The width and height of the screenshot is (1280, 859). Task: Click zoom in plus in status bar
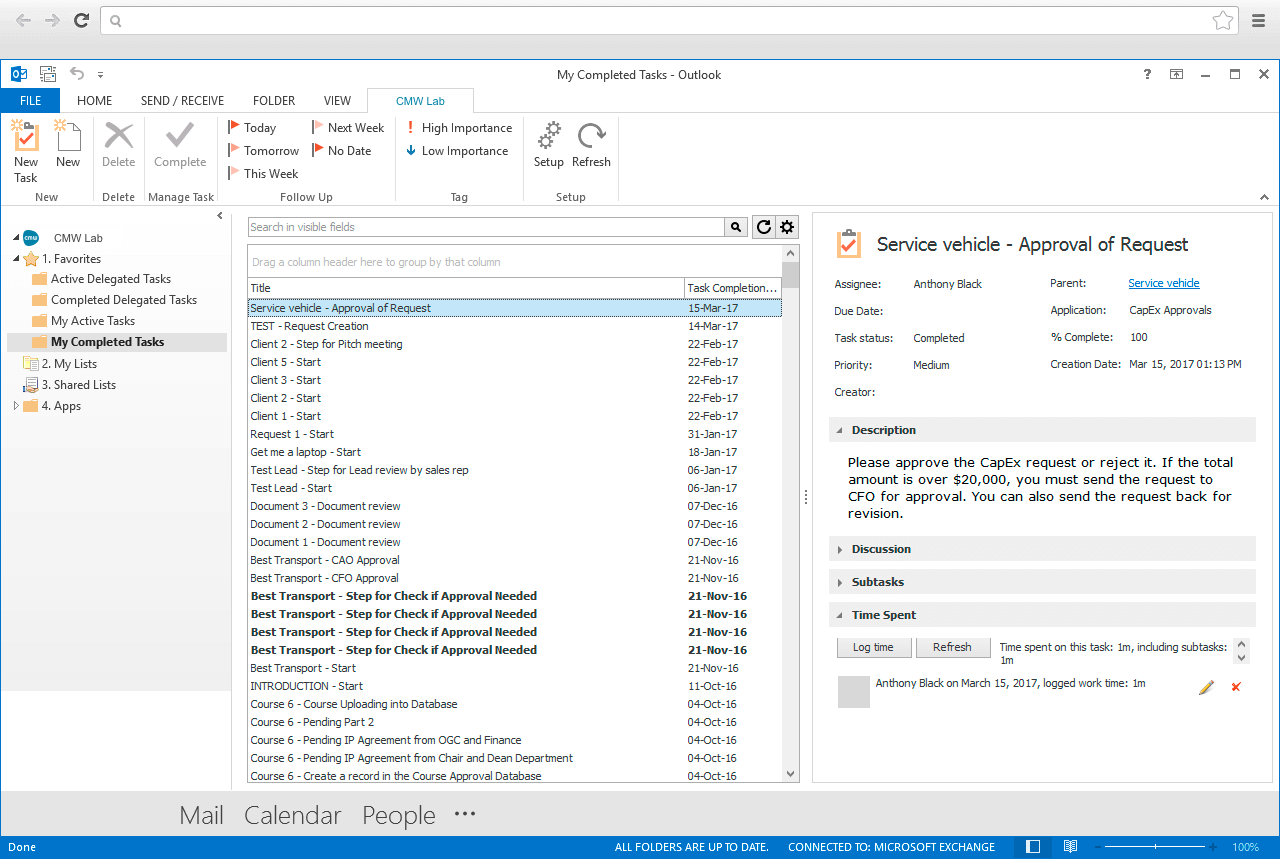1214,847
